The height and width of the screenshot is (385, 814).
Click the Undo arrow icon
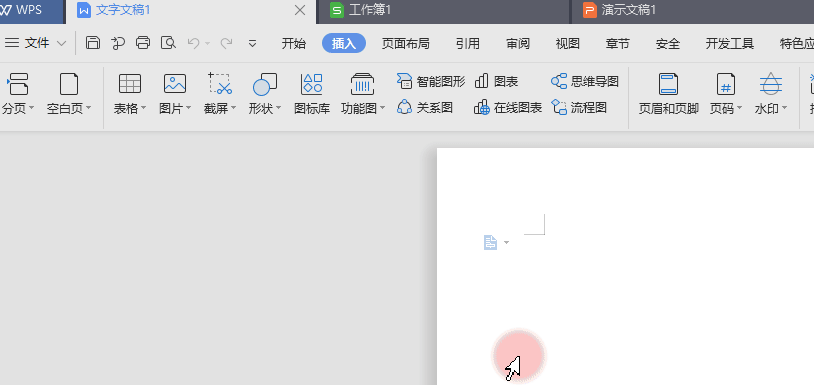click(x=193, y=43)
